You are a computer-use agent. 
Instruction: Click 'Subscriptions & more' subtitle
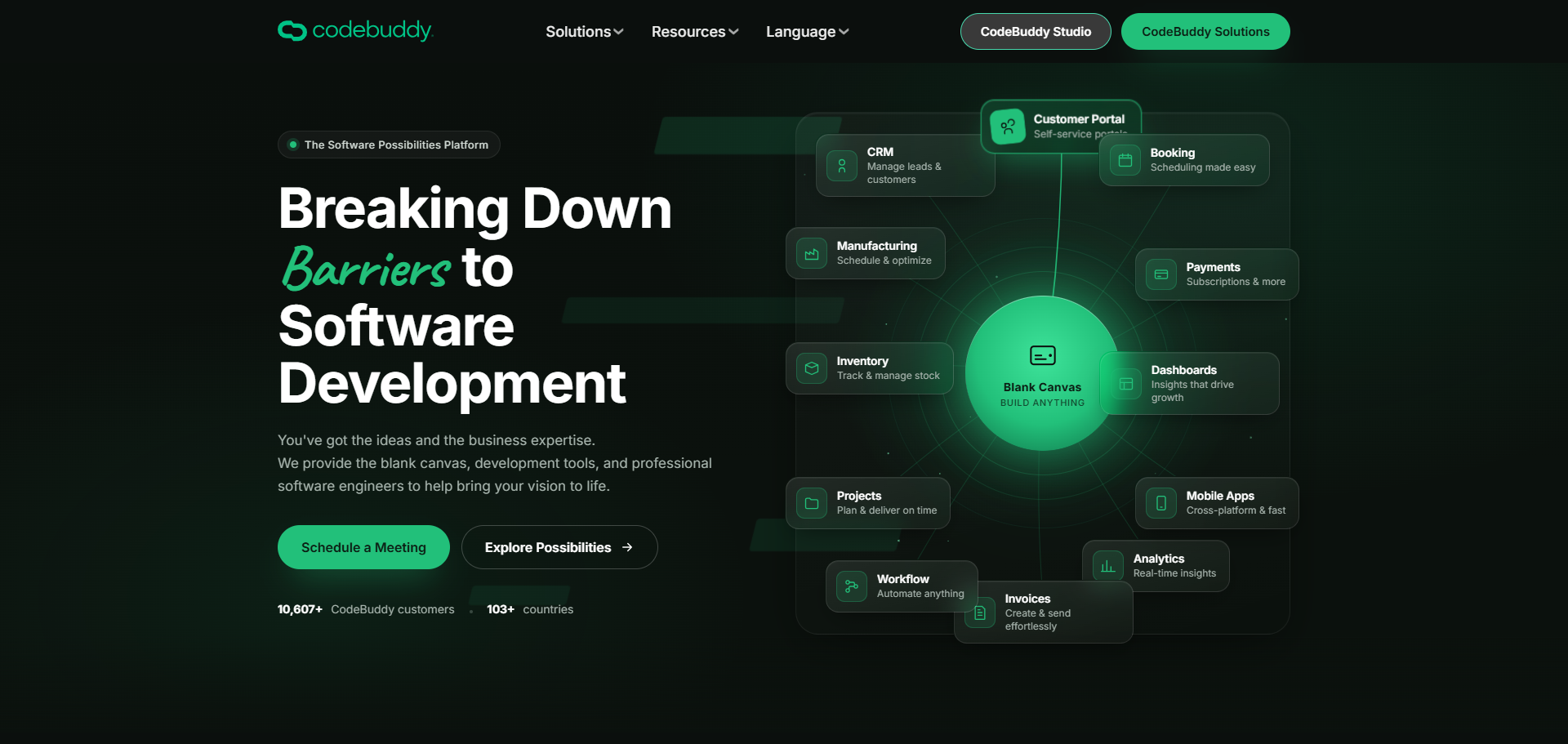1236,282
